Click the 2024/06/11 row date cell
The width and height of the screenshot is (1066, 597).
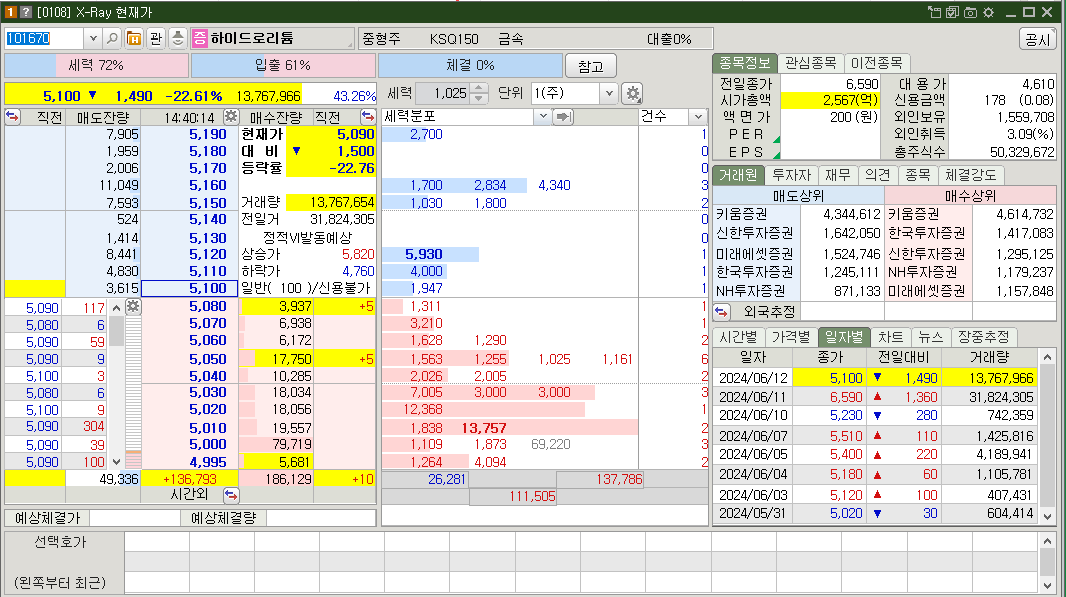[x=753, y=396]
